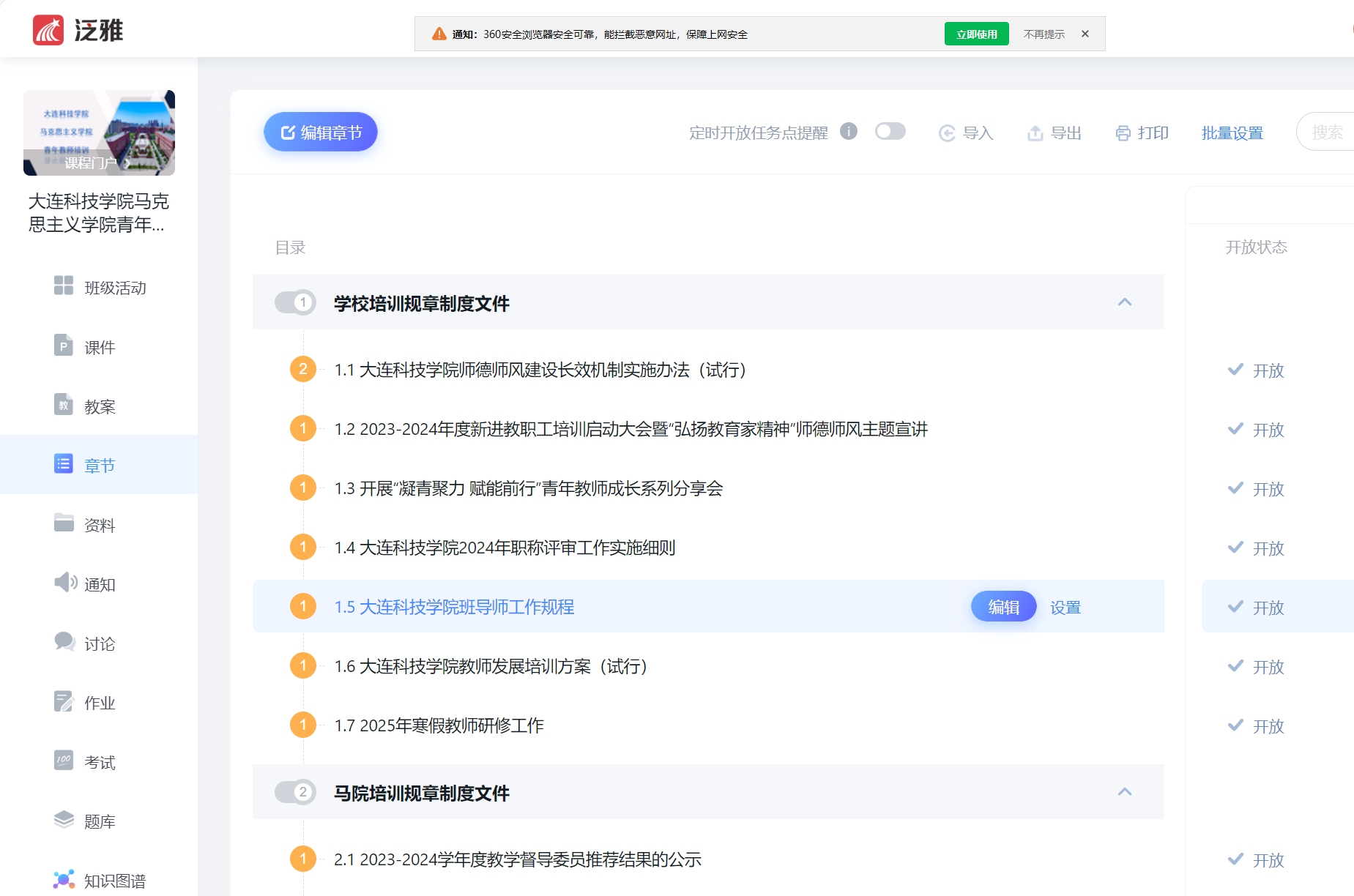Click 设置 on section 1.5 row
1354x896 pixels.
click(1065, 607)
